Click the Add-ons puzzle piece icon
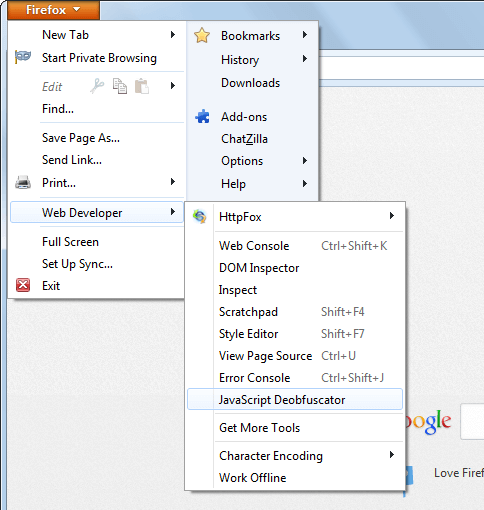 (202, 117)
